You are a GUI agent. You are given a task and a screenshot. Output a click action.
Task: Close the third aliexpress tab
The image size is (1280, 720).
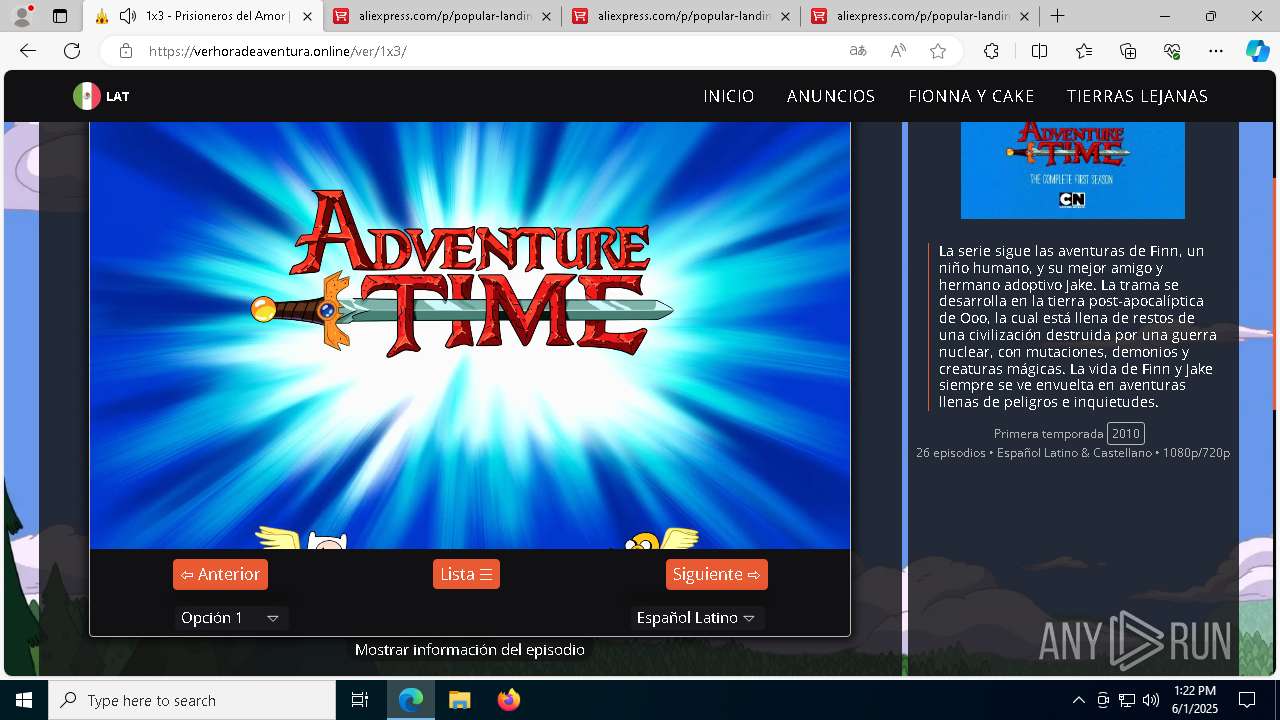click(x=1024, y=16)
